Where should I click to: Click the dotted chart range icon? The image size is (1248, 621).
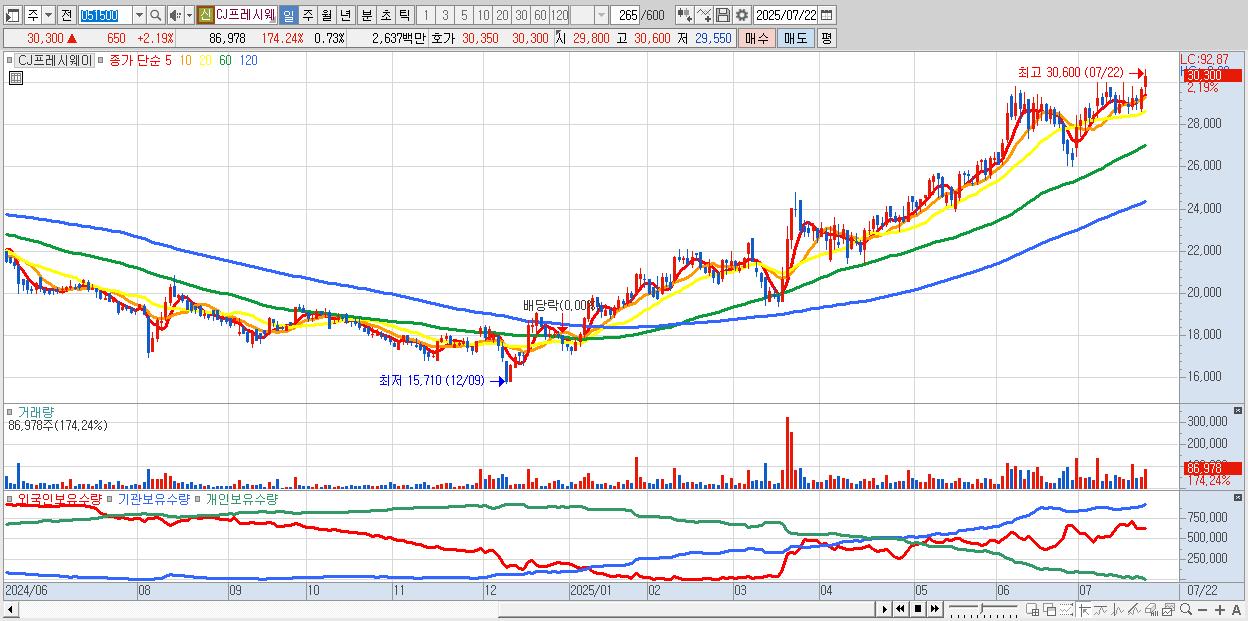click(x=1067, y=610)
